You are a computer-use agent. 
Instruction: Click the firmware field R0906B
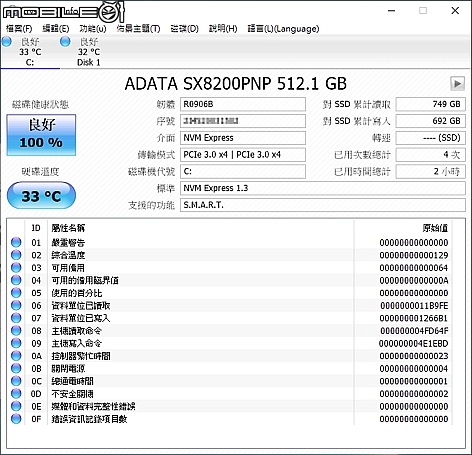click(243, 104)
